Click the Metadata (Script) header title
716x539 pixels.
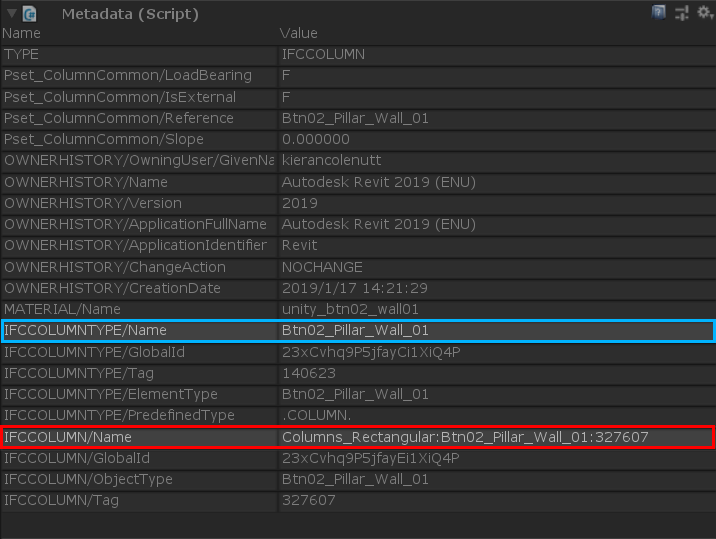130,14
